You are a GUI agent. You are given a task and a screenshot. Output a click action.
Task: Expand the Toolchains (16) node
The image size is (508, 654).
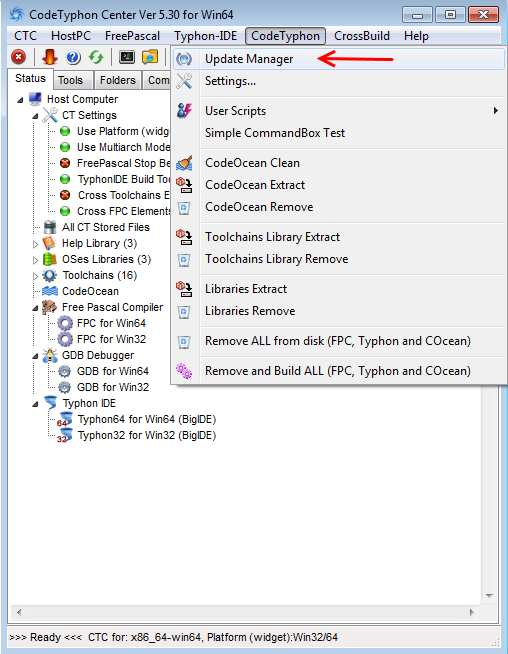pyautogui.click(x=35, y=276)
